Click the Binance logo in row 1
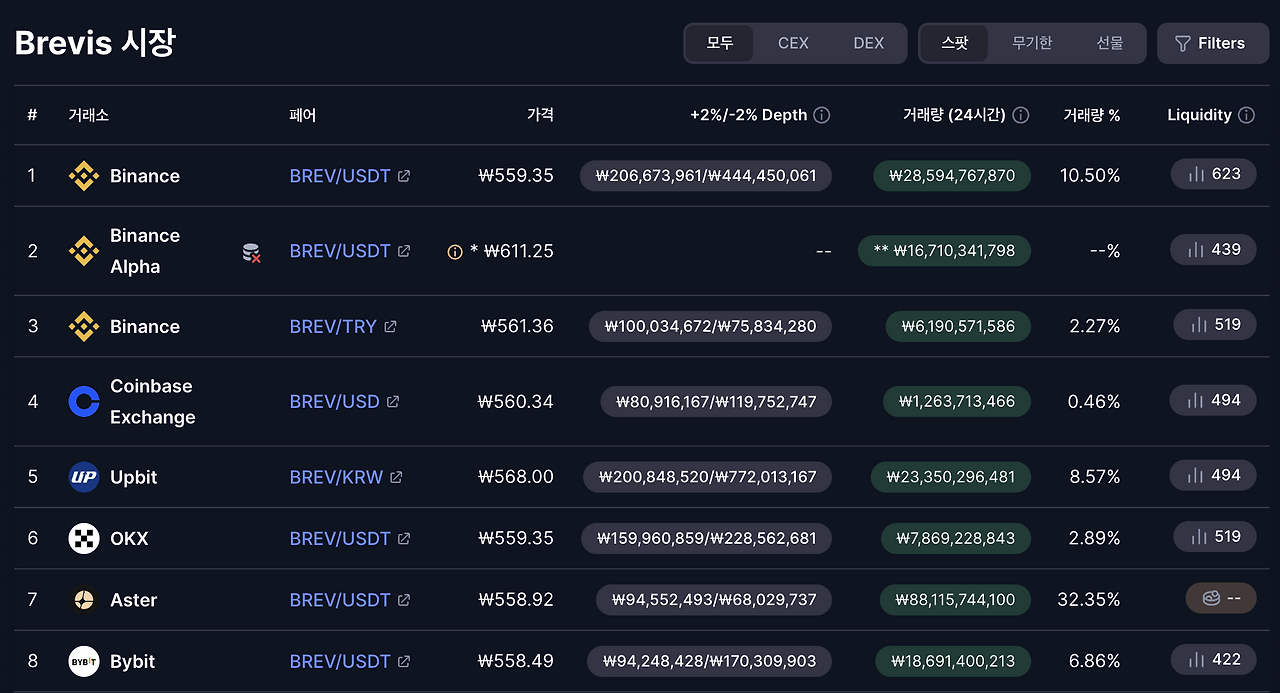The image size is (1280, 693). click(84, 176)
